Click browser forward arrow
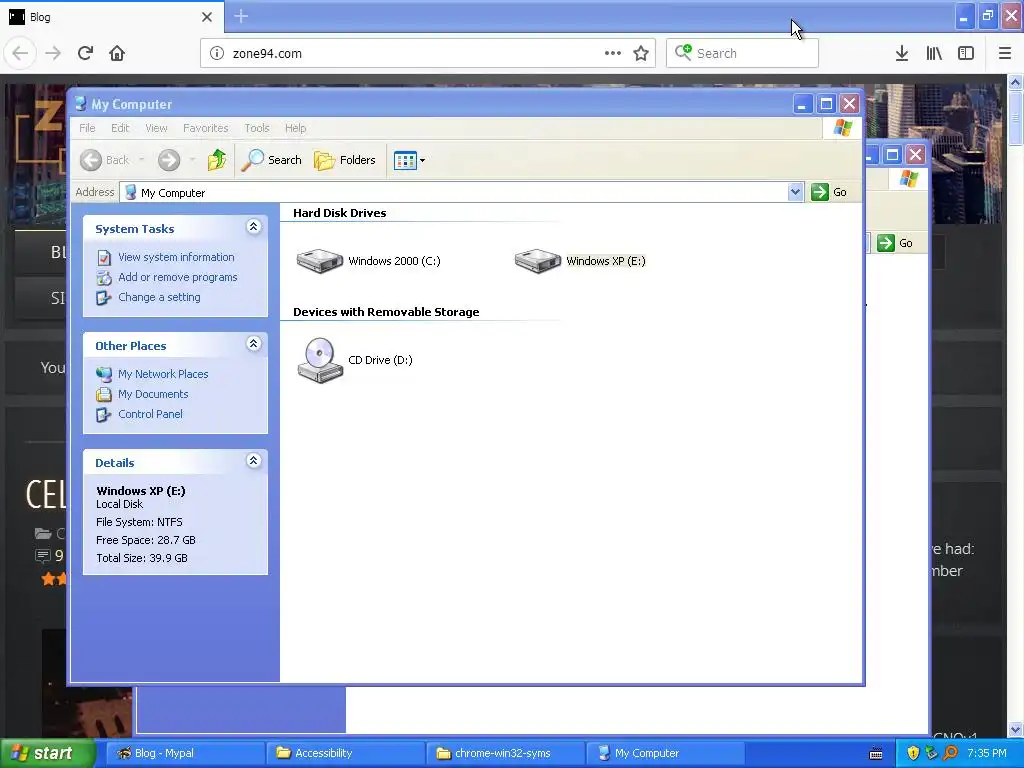 click(53, 53)
